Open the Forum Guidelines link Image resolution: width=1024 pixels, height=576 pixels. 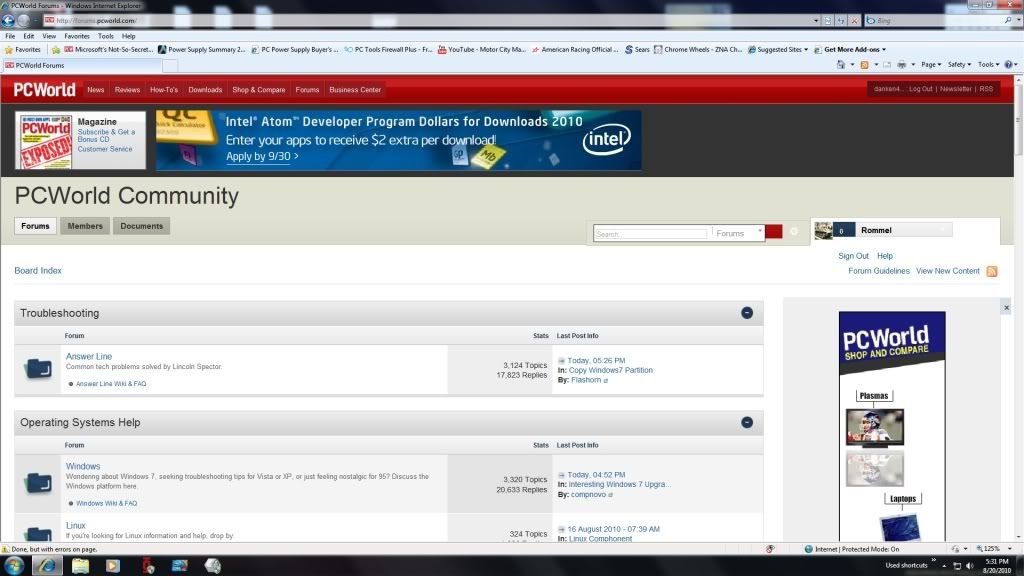[x=878, y=271]
